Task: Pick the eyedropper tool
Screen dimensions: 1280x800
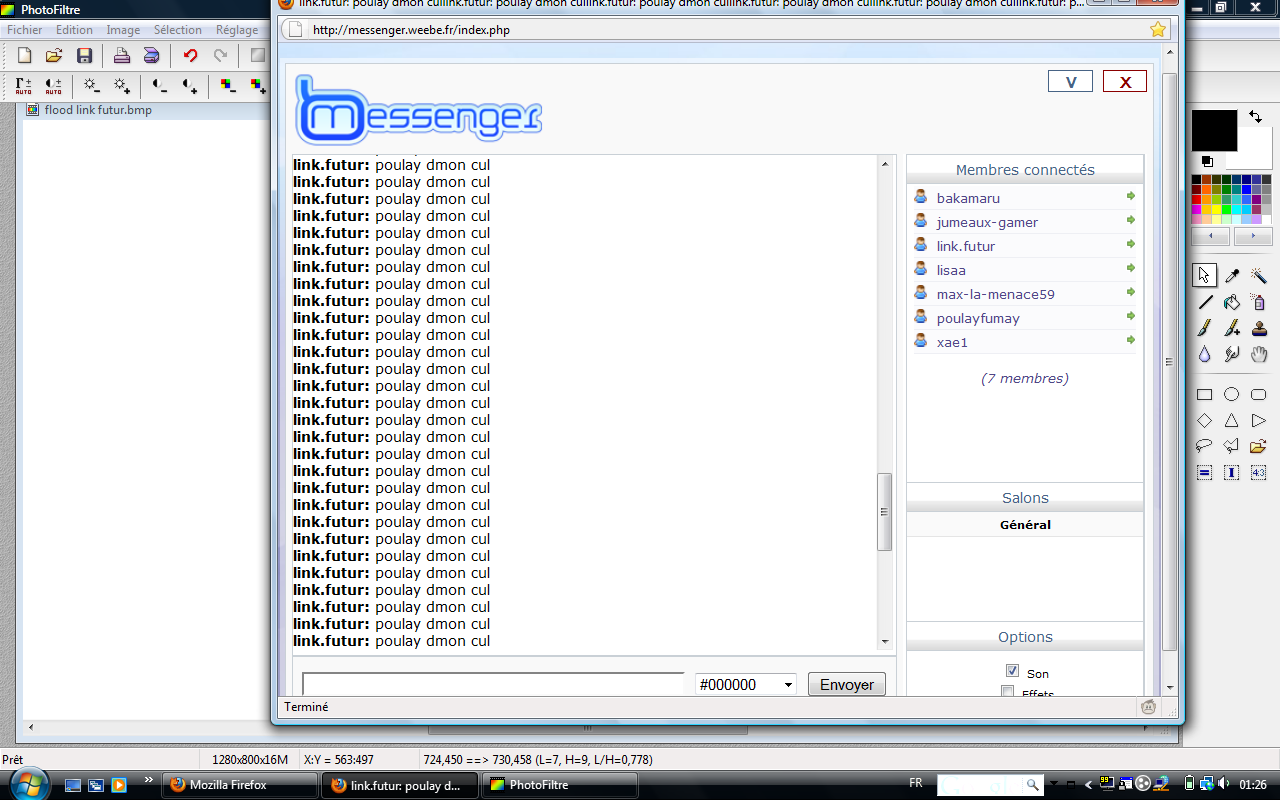Action: [1232, 275]
